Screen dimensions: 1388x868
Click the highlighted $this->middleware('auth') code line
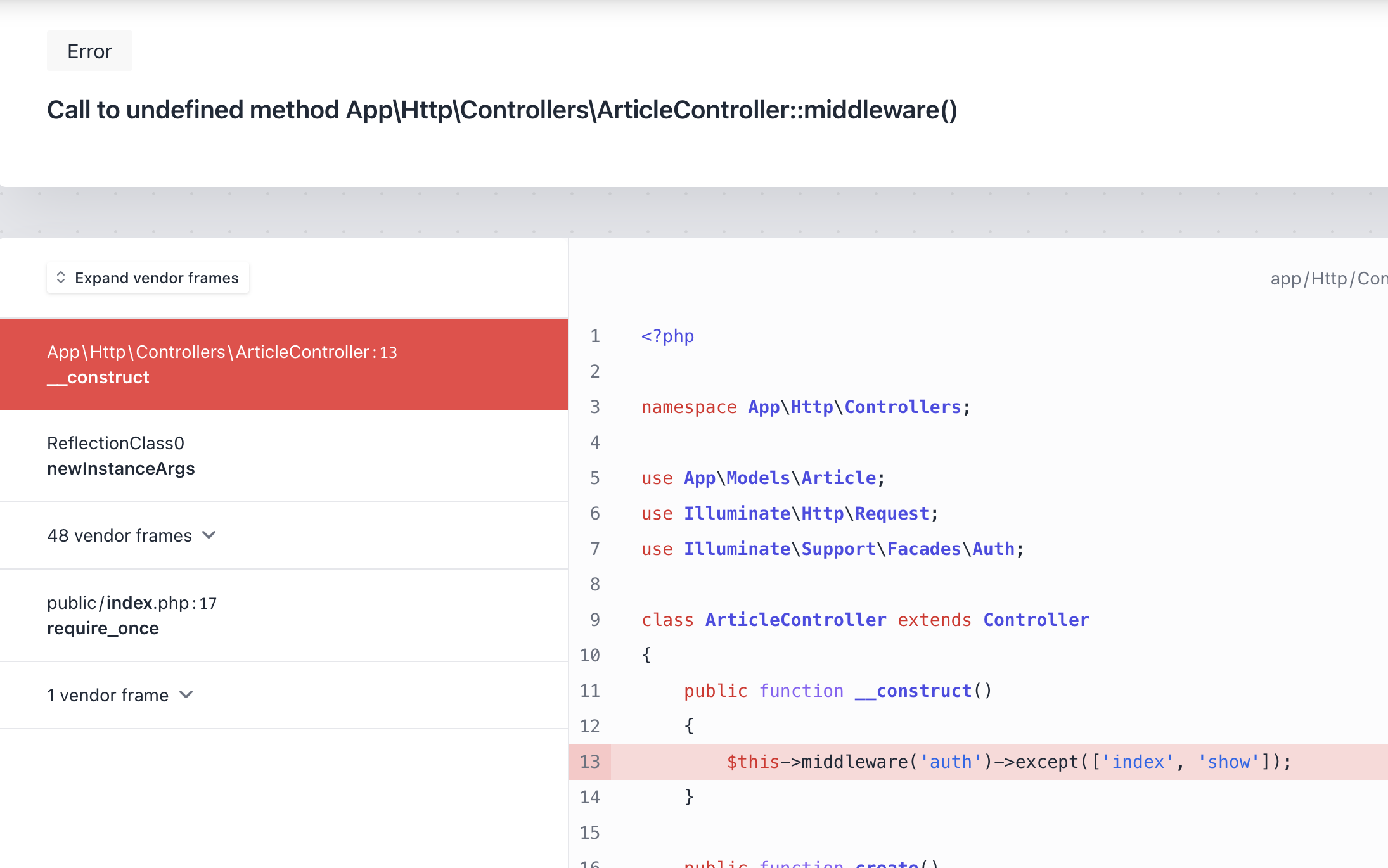1008,762
